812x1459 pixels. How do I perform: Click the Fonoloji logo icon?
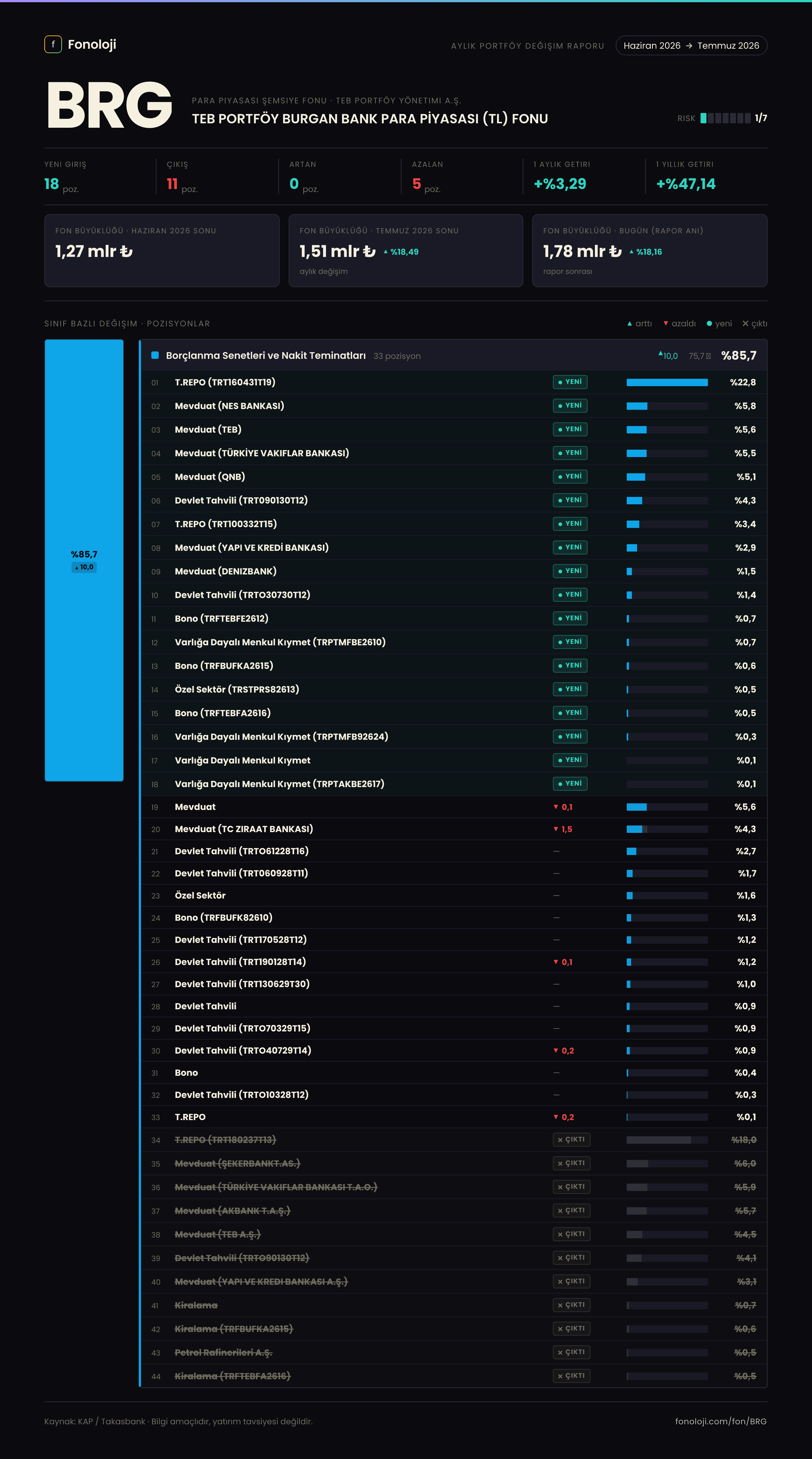point(53,44)
